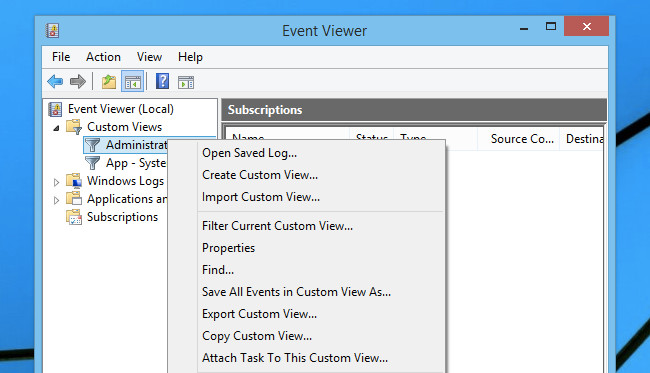Click the Applications and Services folder icon
This screenshot has width=650, height=373.
pos(74,199)
